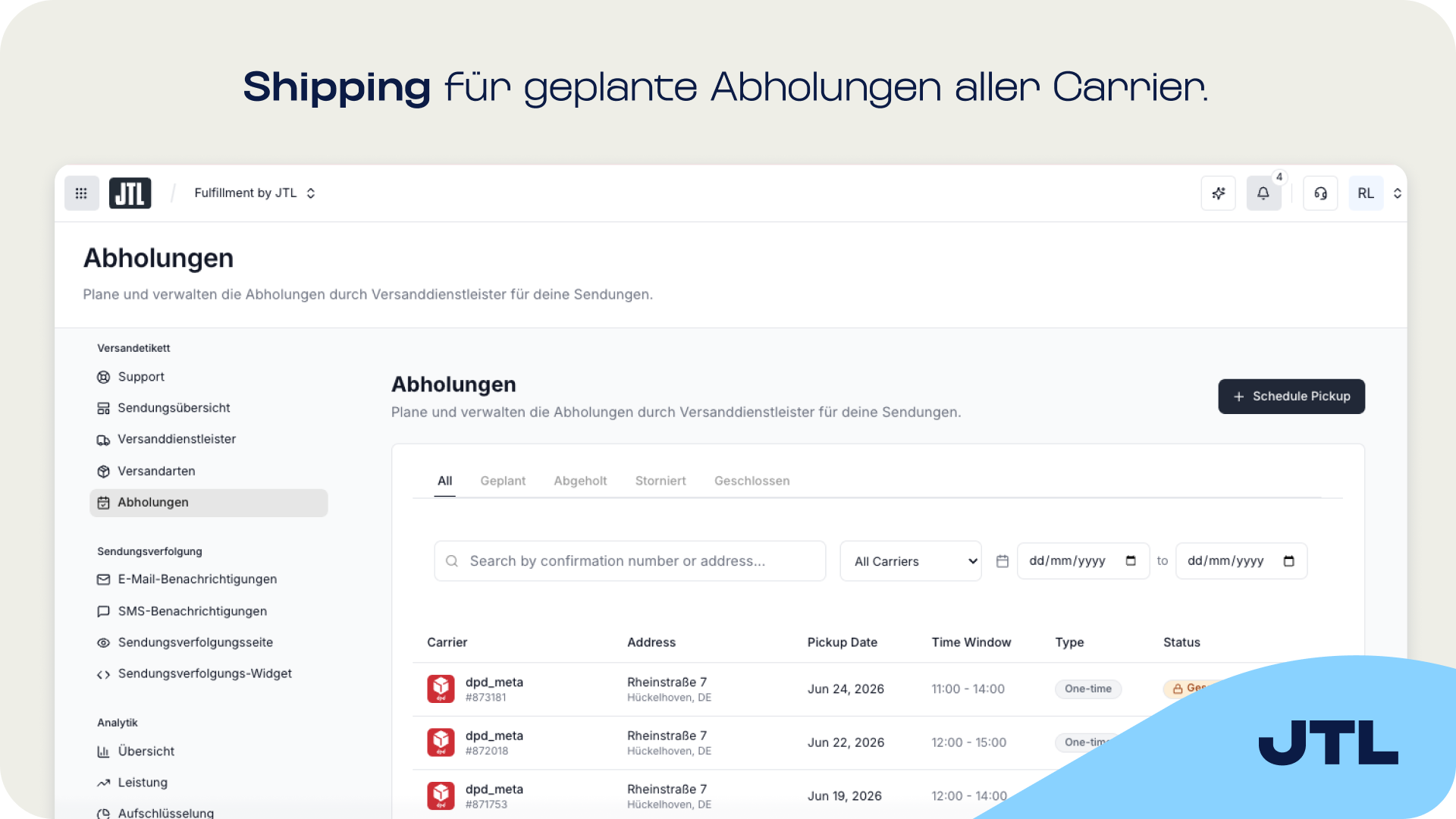Select the Abgeholt tab
Screen dimensions: 1456x819
(580, 481)
